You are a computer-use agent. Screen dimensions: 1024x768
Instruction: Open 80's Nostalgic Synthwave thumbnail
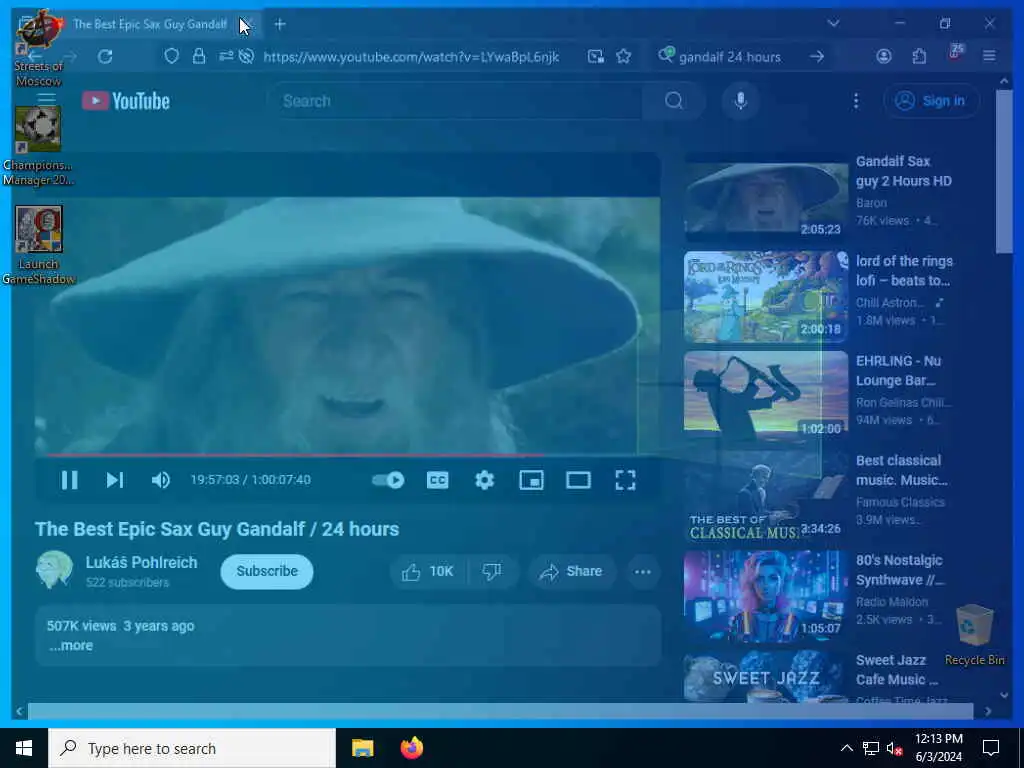point(765,596)
